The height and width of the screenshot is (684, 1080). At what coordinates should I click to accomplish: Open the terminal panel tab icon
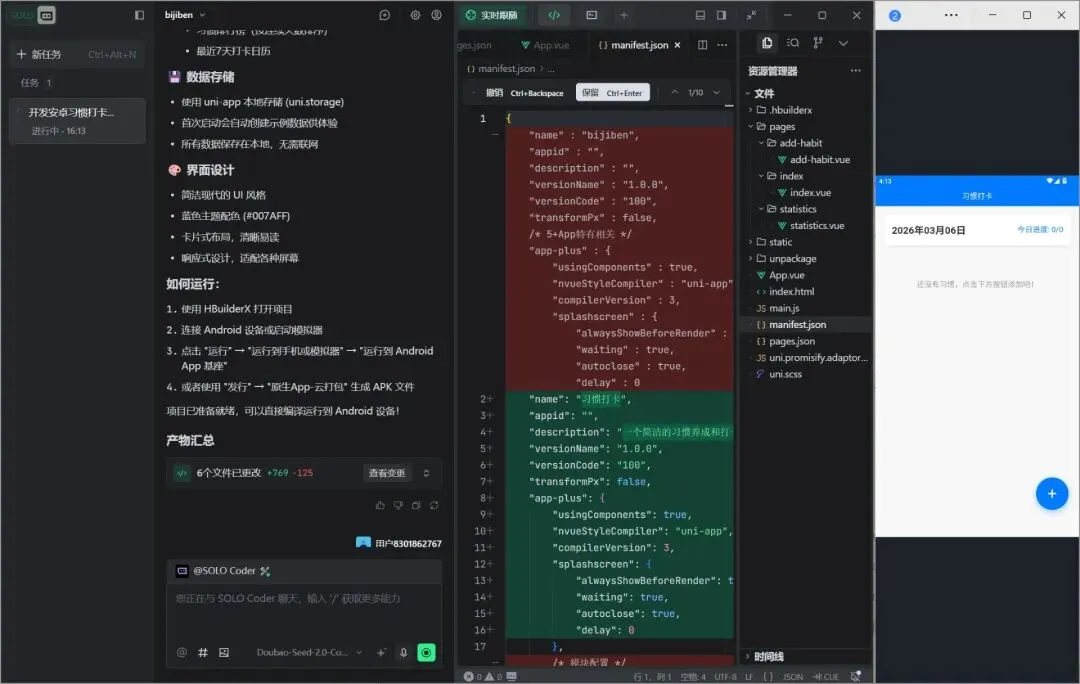pyautogui.click(x=592, y=15)
